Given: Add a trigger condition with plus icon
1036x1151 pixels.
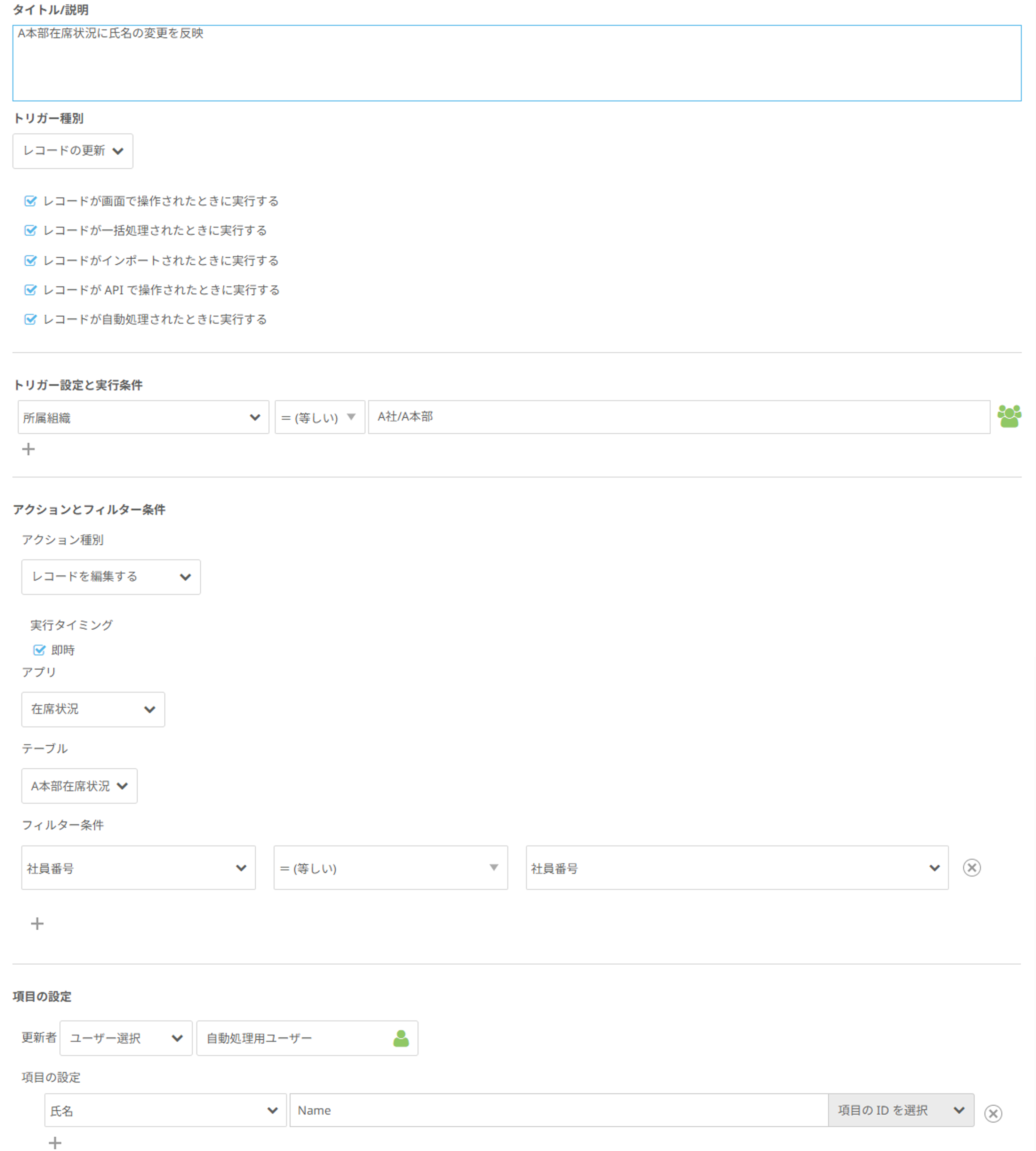Looking at the screenshot, I should click(x=28, y=449).
